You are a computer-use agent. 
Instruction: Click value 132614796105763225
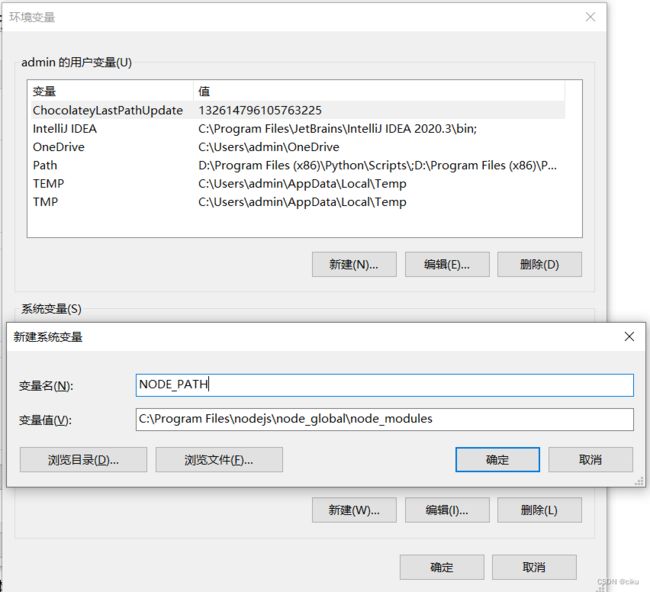tap(260, 110)
